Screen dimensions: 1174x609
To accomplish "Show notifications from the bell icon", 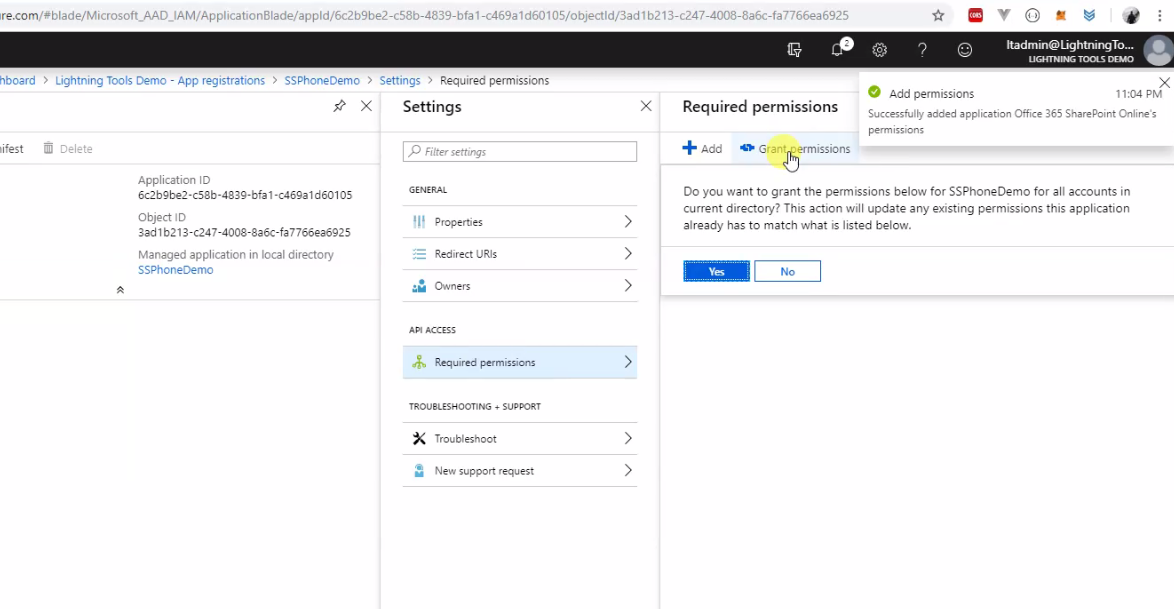I will click(x=838, y=49).
